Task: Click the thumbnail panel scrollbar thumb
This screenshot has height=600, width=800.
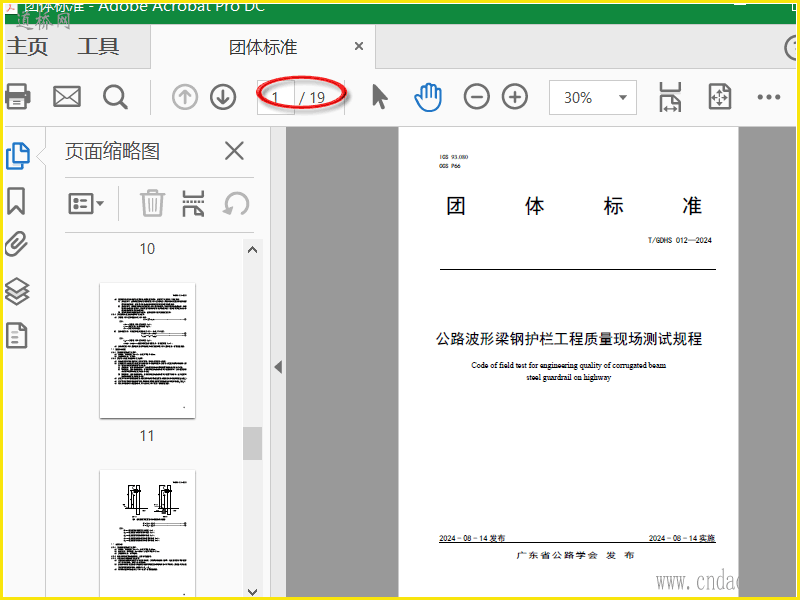Action: point(253,443)
